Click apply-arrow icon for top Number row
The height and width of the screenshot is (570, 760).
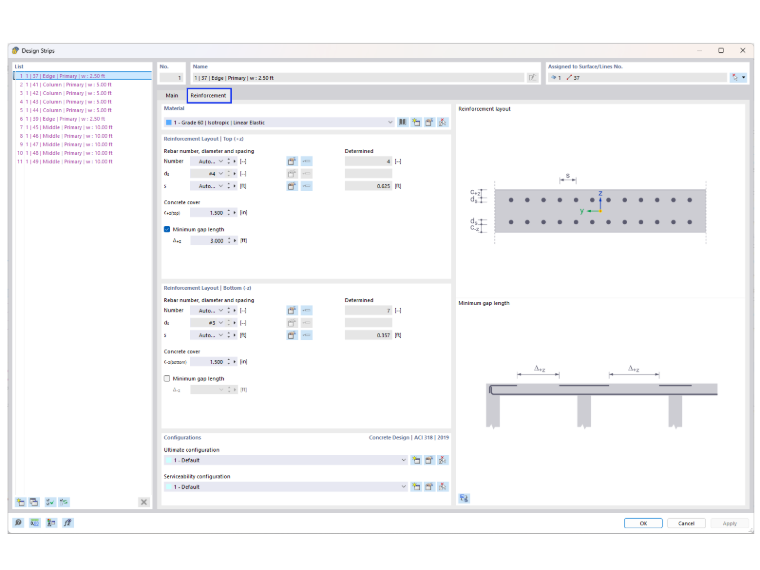pos(306,161)
